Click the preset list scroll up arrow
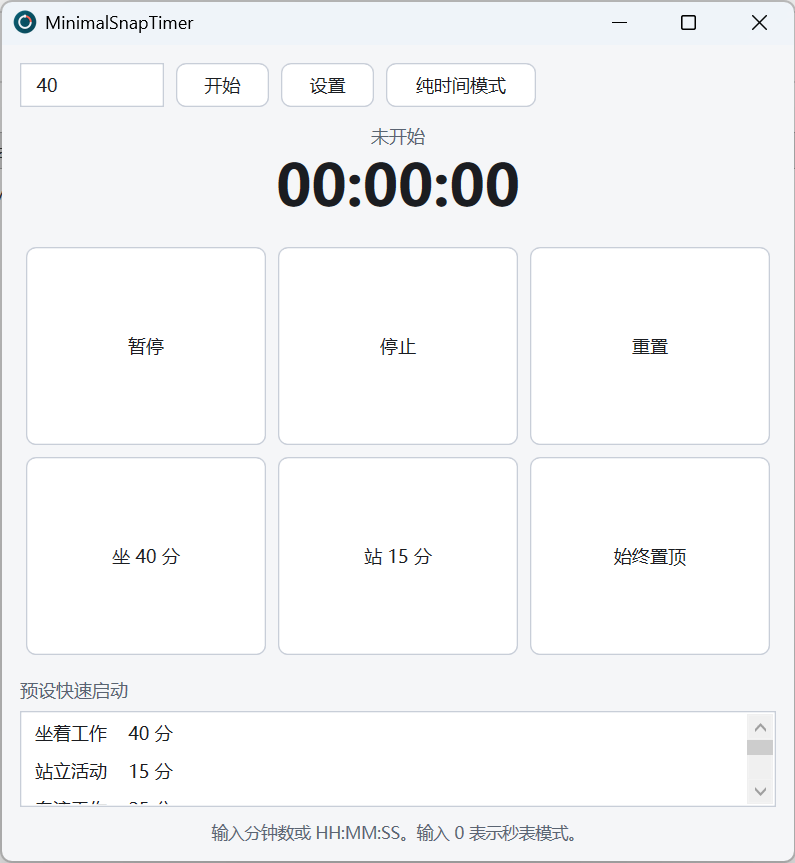The height and width of the screenshot is (863, 795). (x=760, y=728)
